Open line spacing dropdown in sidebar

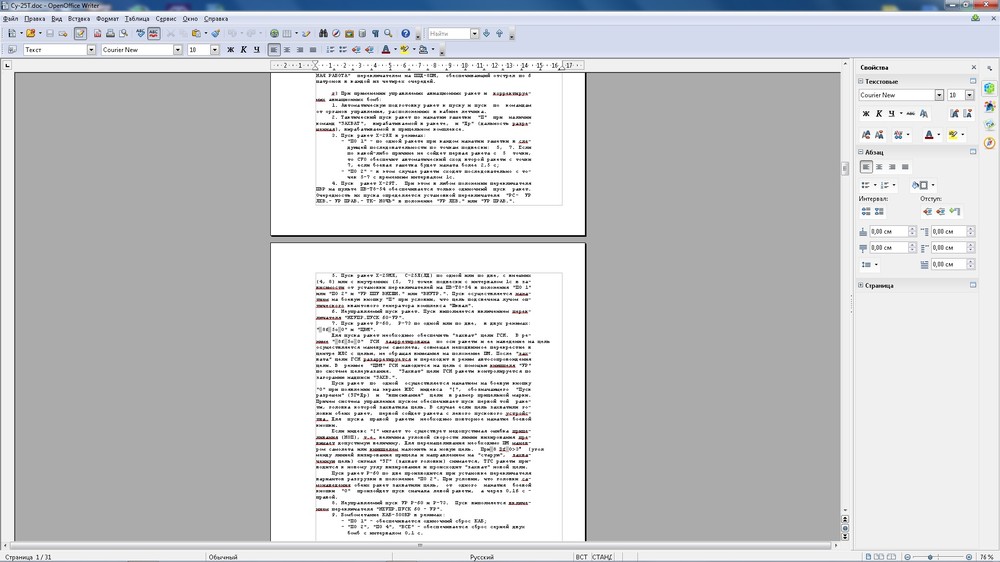(876, 264)
